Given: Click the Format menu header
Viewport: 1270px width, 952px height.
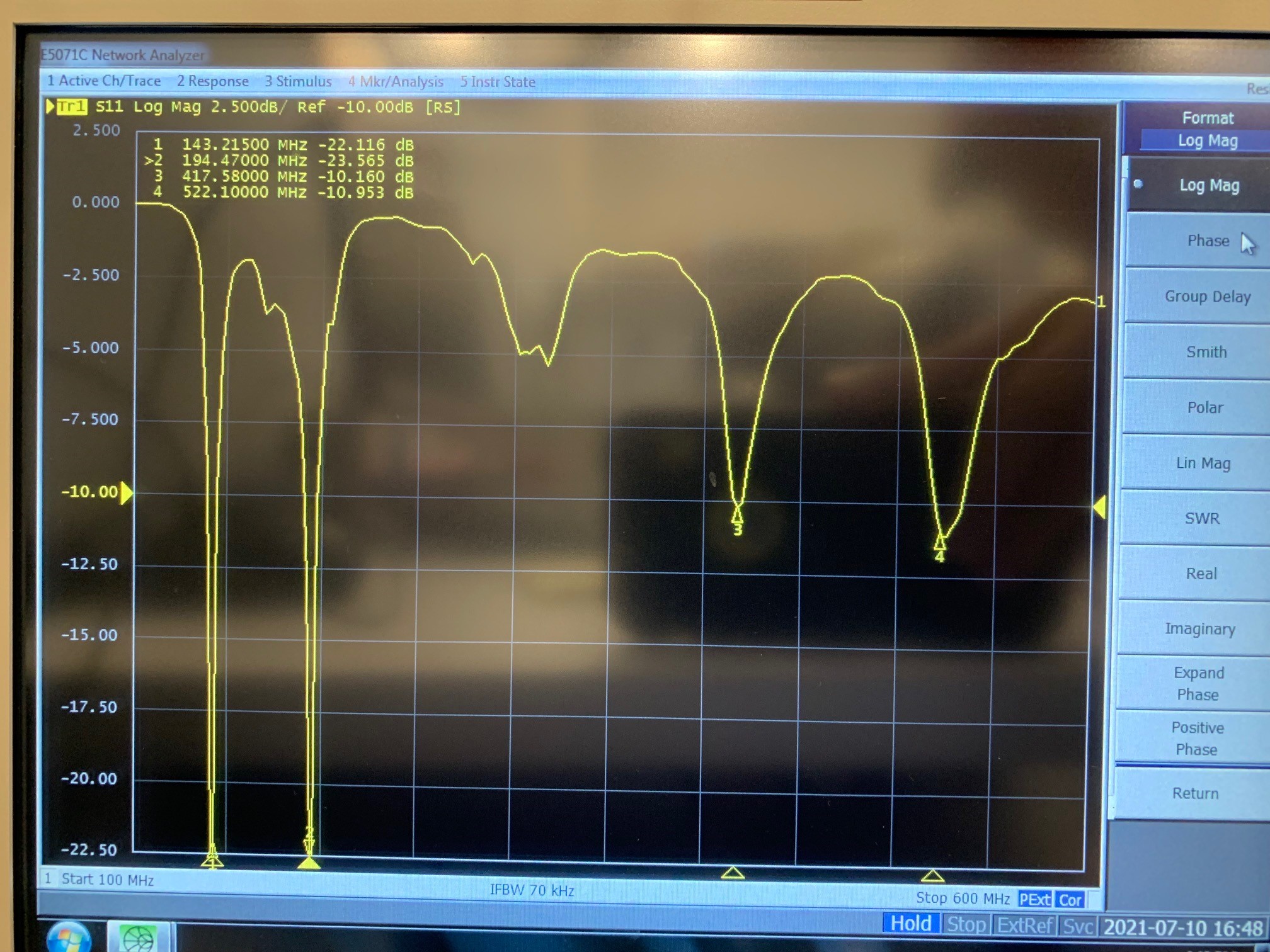Looking at the screenshot, I should [1206, 118].
